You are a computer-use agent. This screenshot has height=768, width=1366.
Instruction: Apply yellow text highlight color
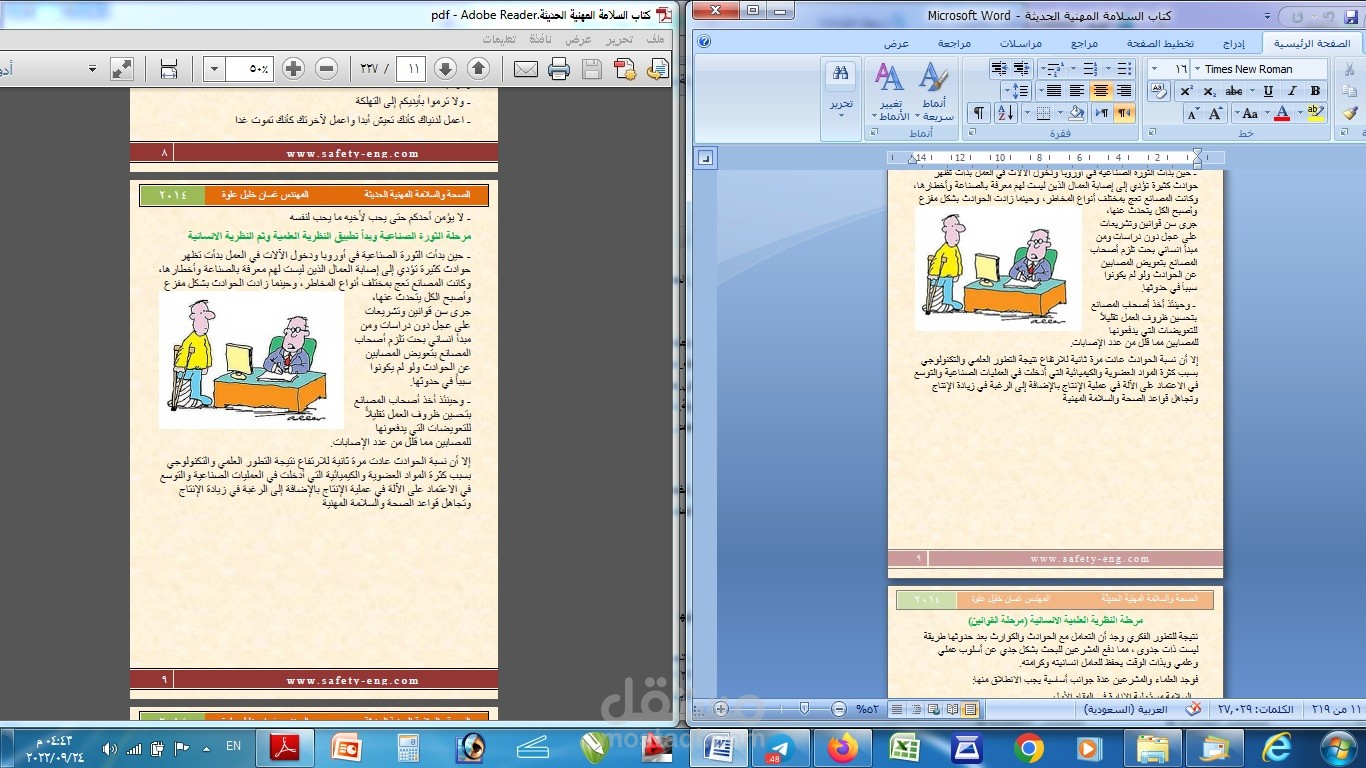1316,112
